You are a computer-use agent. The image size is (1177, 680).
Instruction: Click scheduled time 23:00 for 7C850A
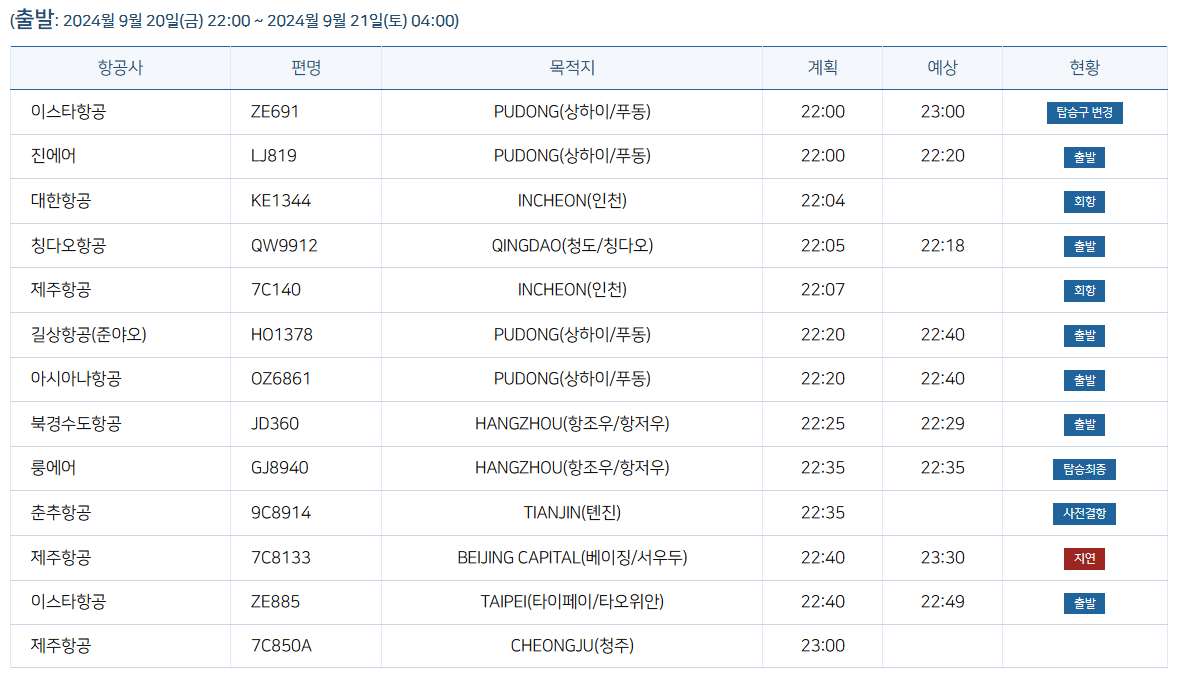click(x=823, y=646)
